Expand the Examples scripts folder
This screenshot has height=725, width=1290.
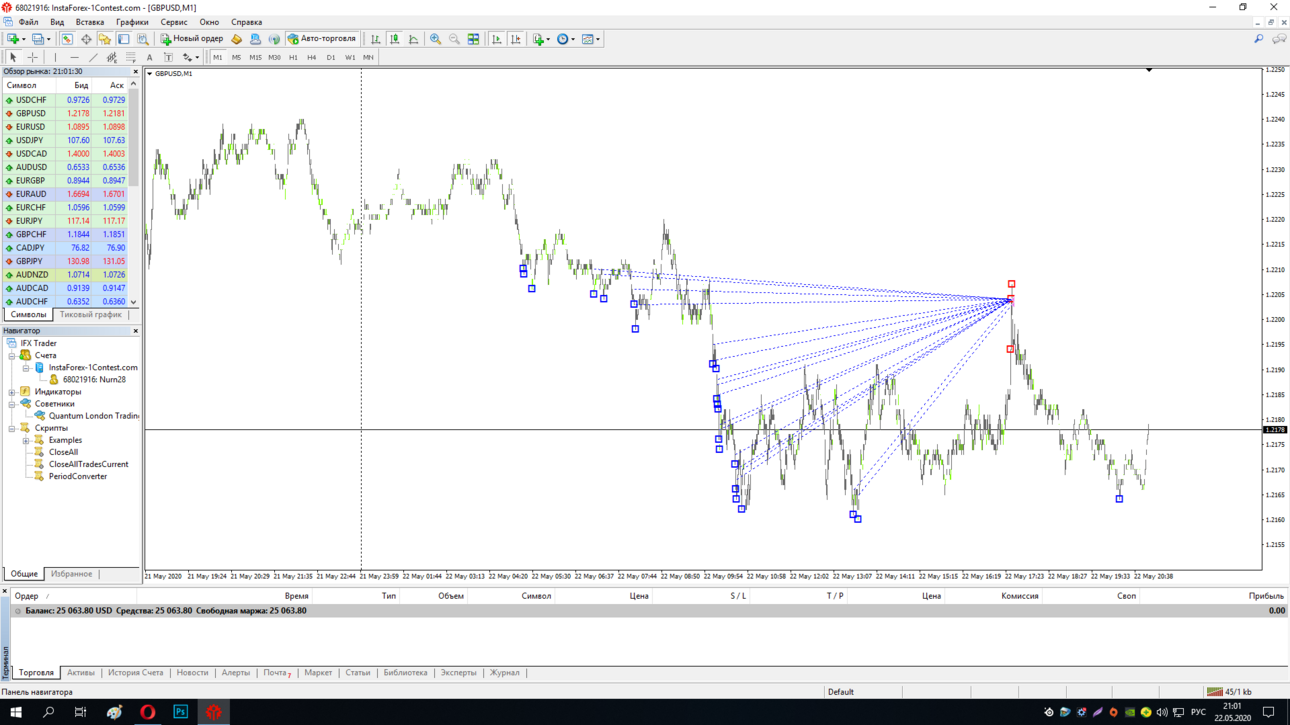pyautogui.click(x=26, y=440)
